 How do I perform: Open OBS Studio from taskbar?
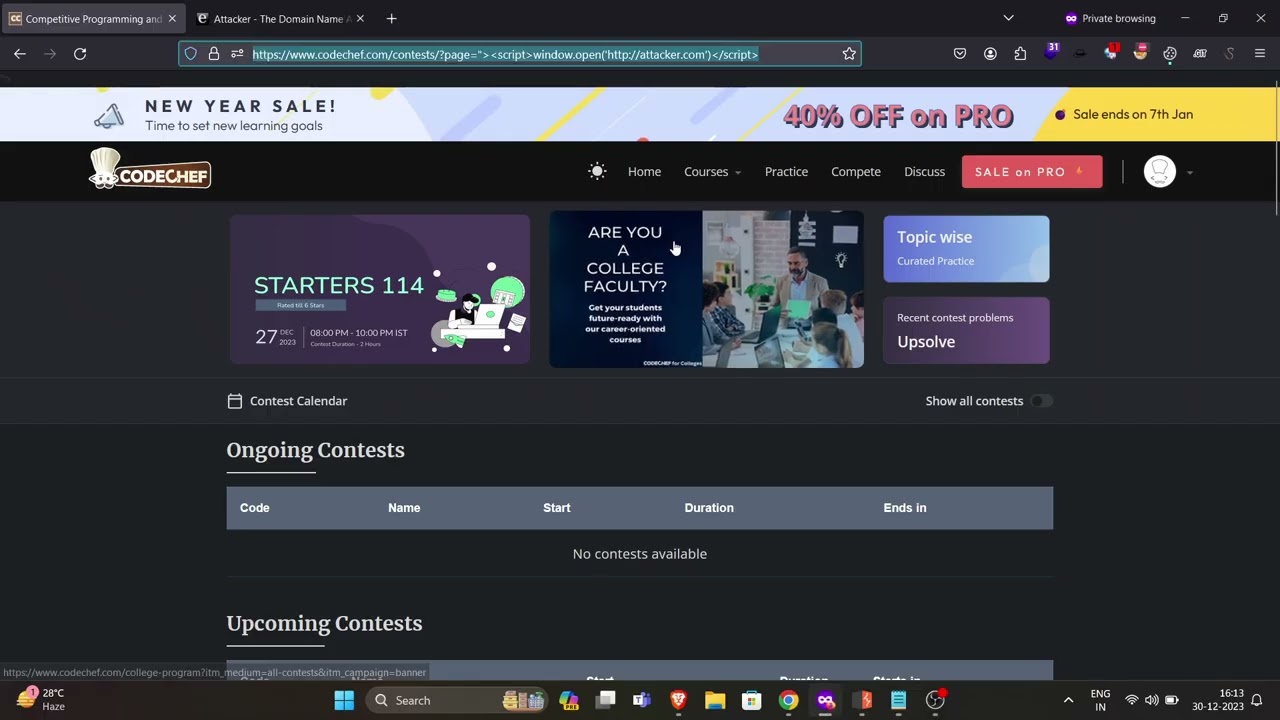[x=935, y=700]
